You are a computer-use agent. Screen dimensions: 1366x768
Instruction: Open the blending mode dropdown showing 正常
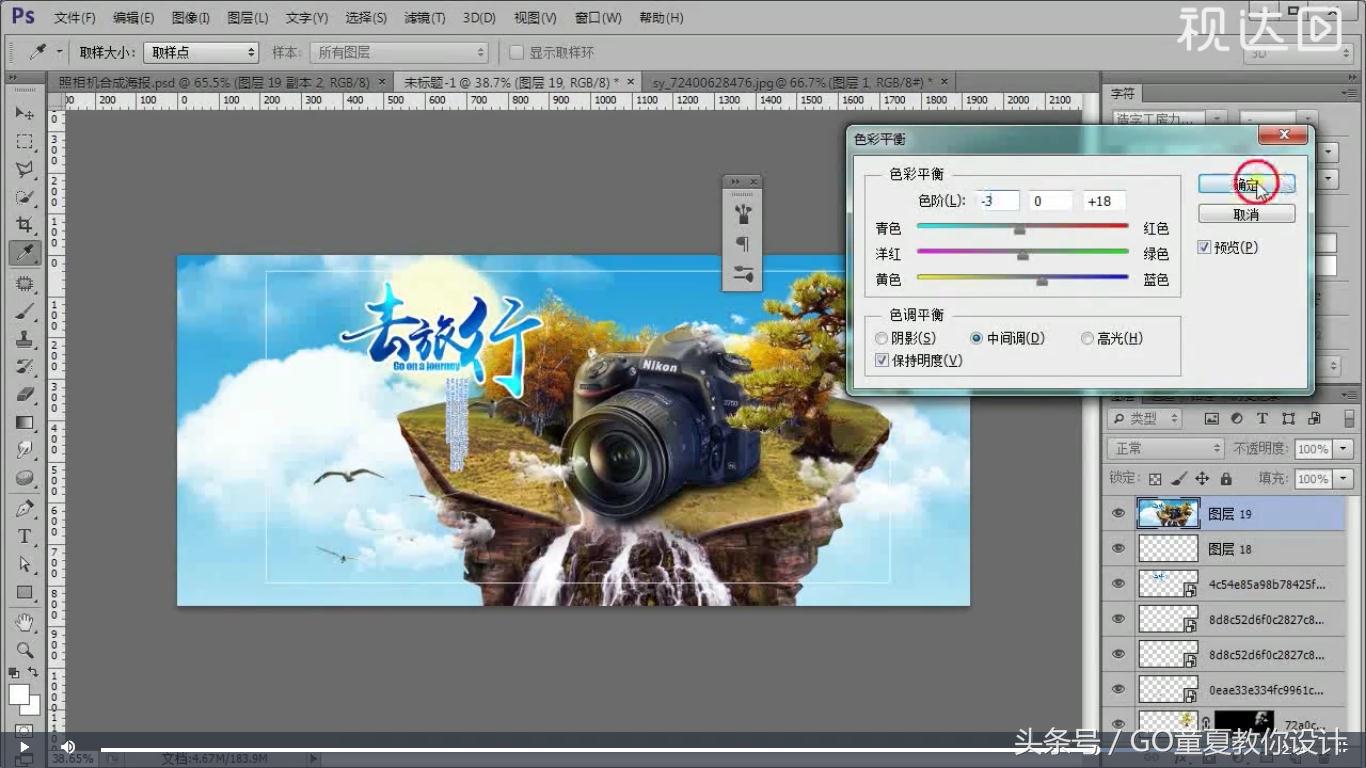pos(1164,448)
